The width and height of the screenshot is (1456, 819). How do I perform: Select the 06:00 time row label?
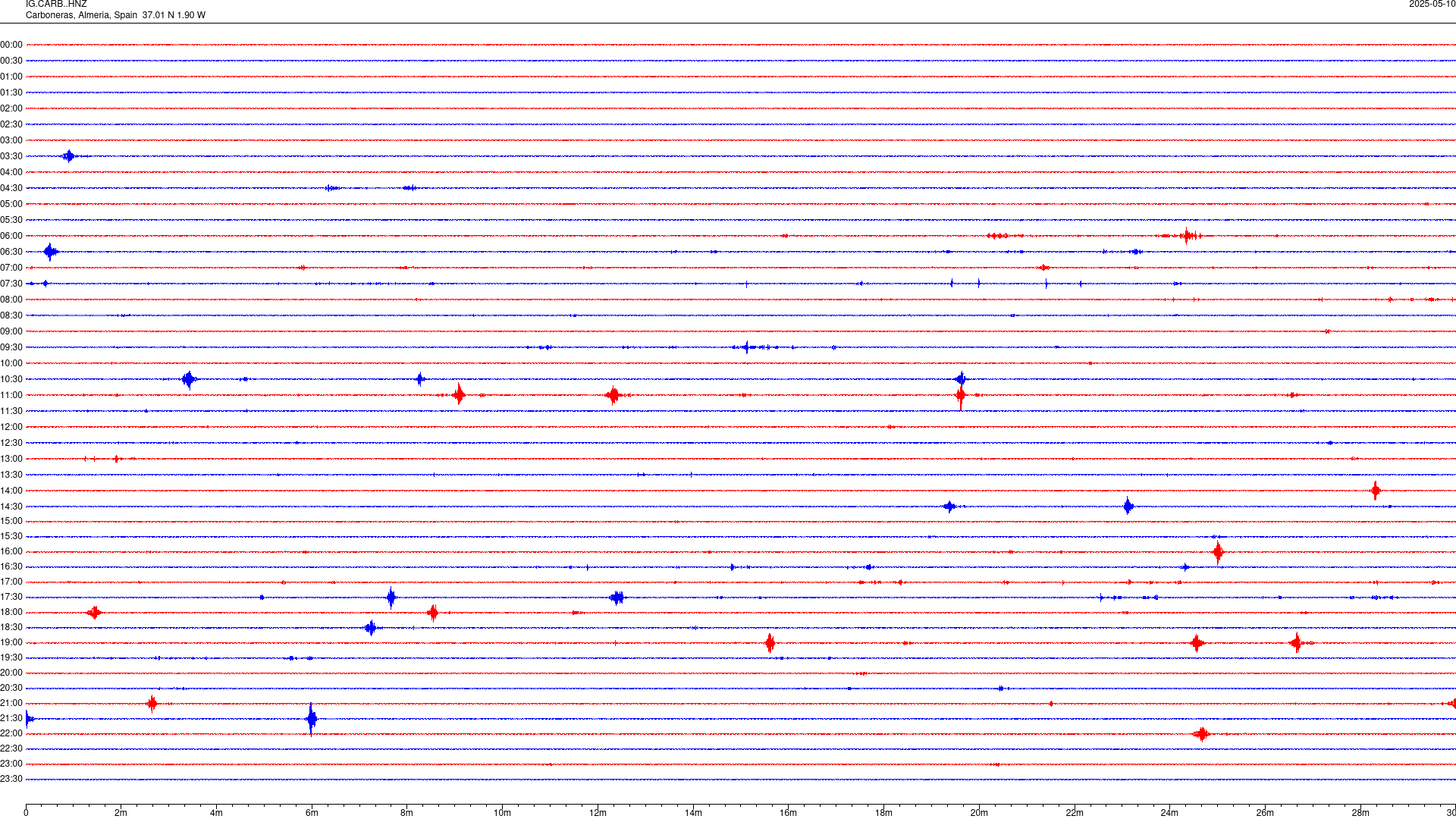(11, 236)
